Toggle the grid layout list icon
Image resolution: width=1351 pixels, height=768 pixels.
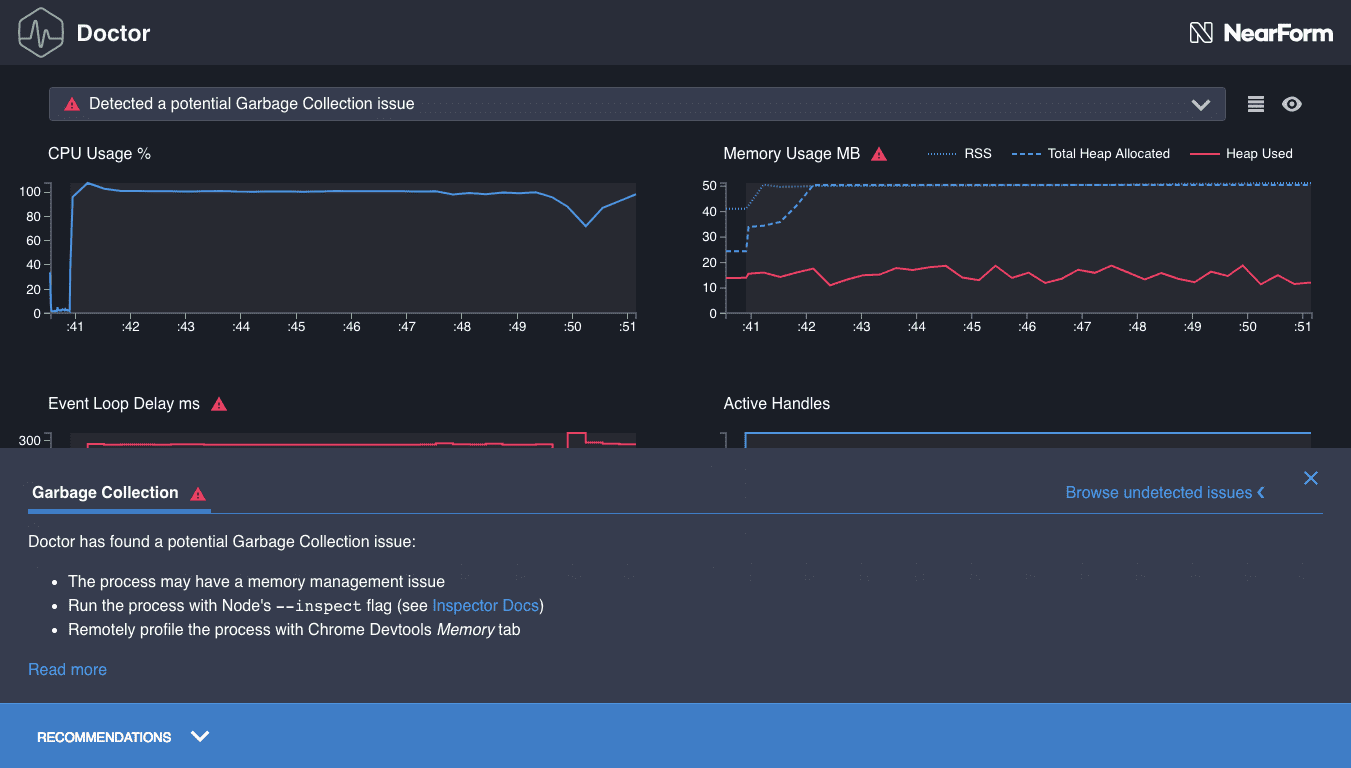tap(1256, 104)
